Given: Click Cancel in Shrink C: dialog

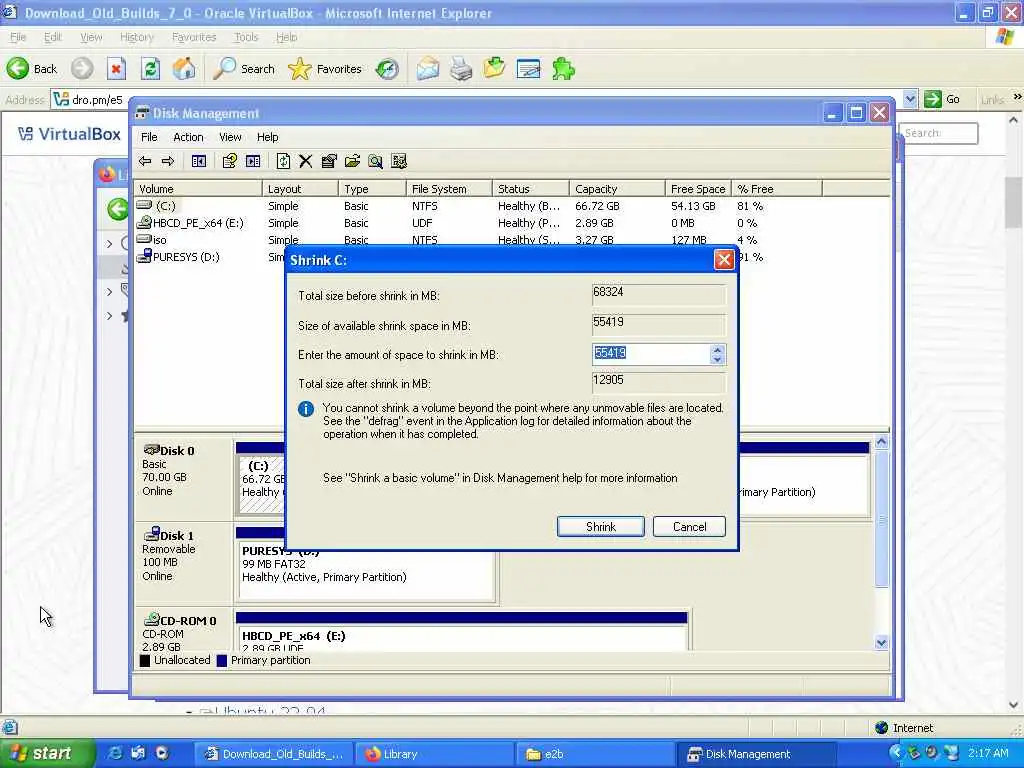Looking at the screenshot, I should (x=689, y=527).
